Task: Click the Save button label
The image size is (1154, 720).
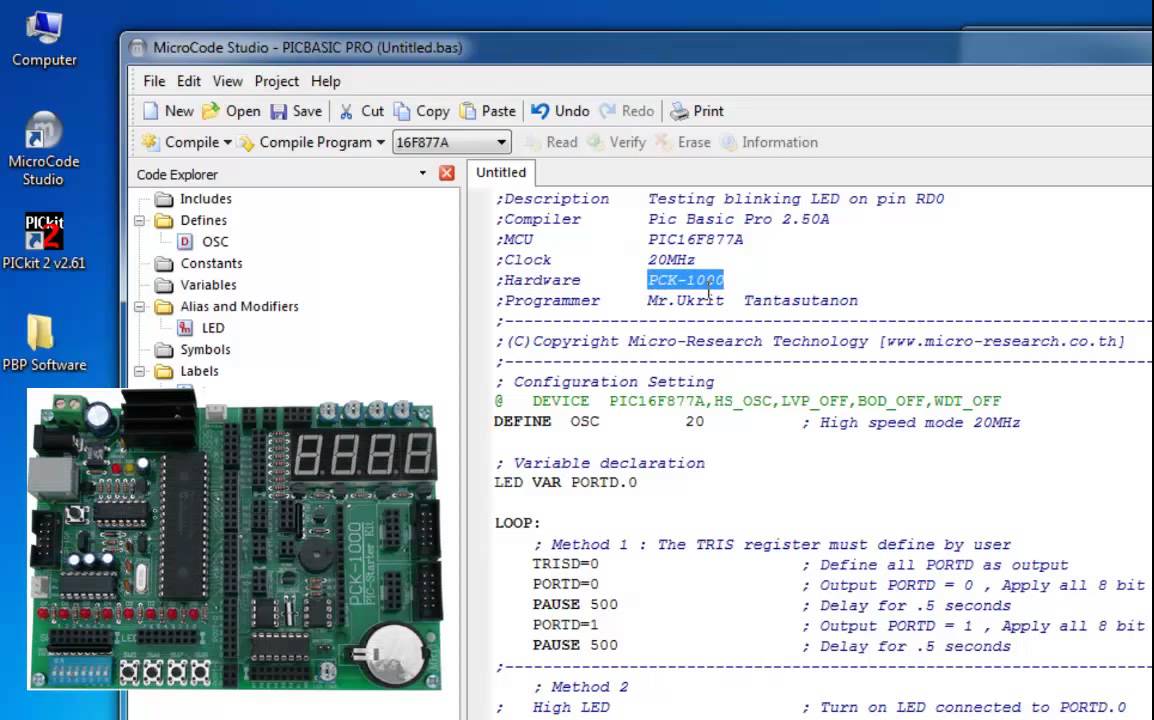Action: 307,111
